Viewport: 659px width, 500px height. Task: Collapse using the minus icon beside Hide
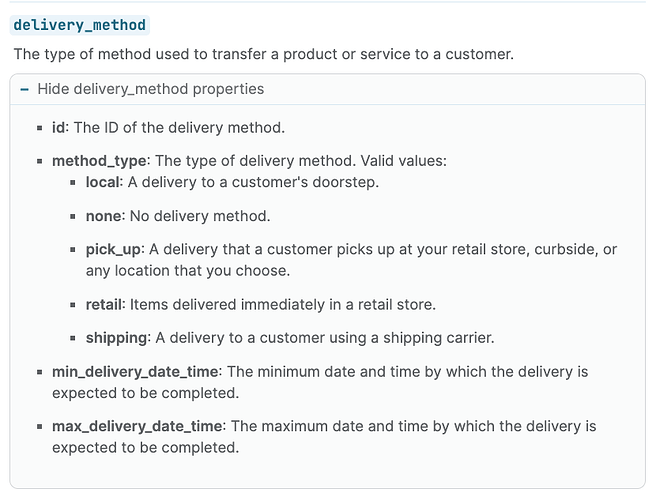[24, 89]
